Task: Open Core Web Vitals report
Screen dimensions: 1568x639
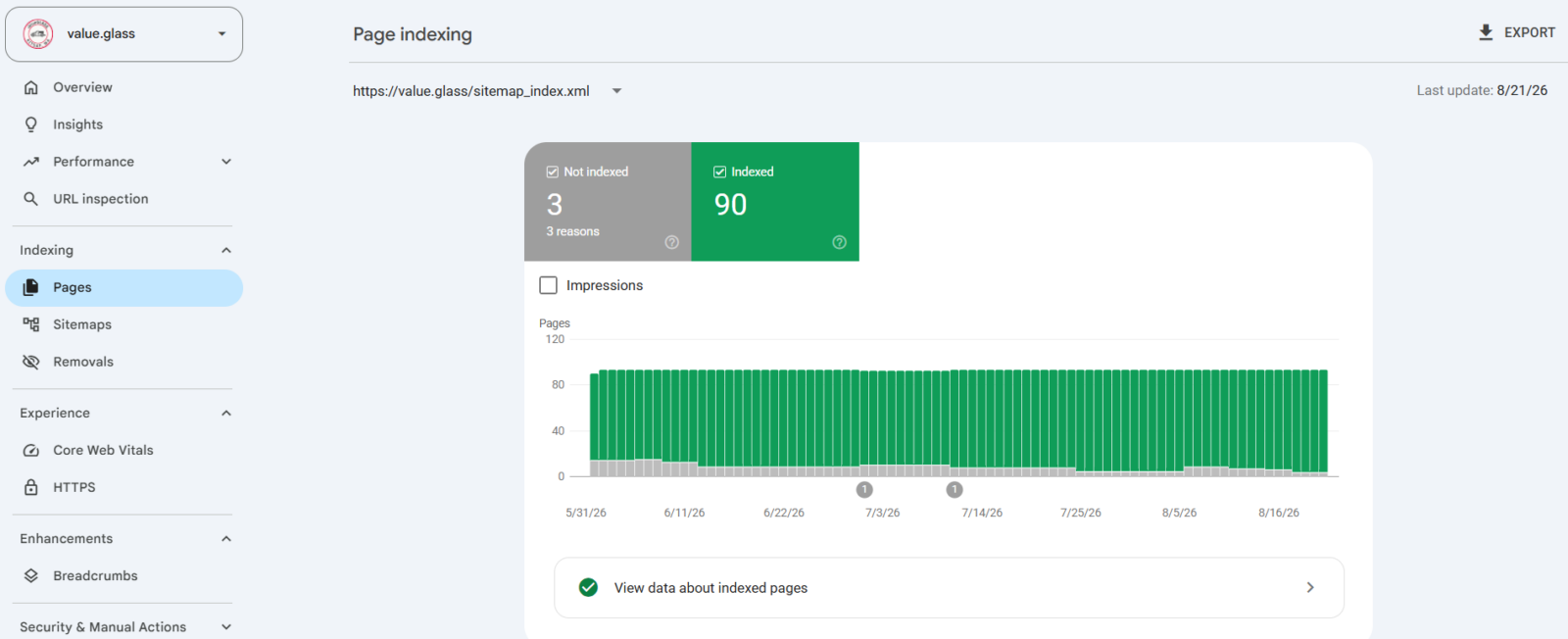Action: pyautogui.click(x=123, y=450)
